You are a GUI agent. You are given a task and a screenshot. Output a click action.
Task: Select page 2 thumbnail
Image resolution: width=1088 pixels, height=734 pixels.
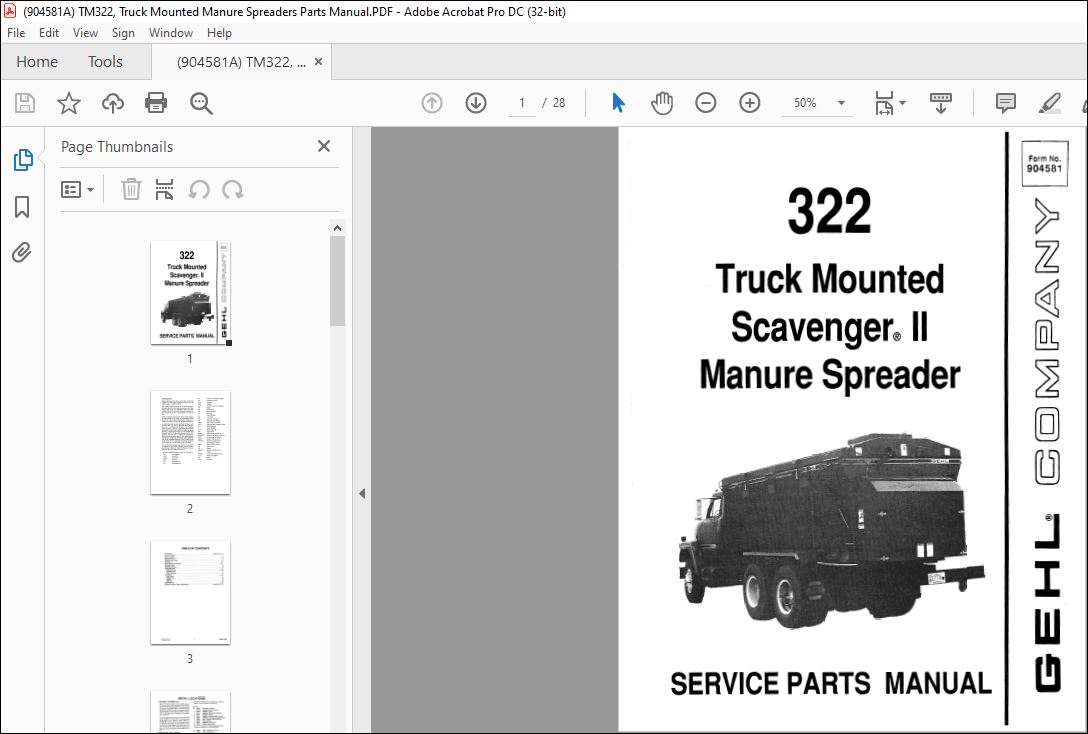[190, 443]
